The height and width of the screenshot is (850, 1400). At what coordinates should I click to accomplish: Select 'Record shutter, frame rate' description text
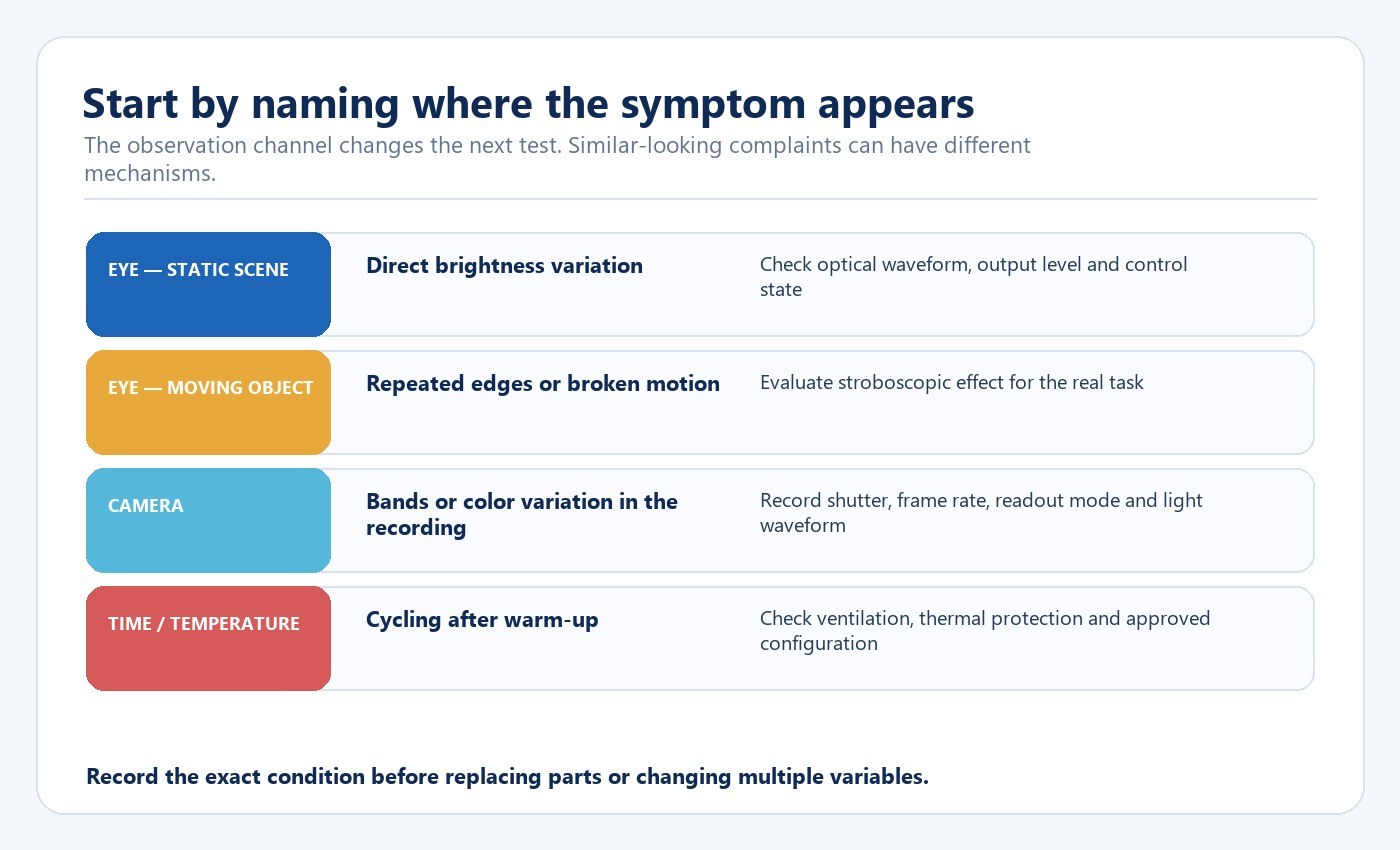click(x=981, y=512)
